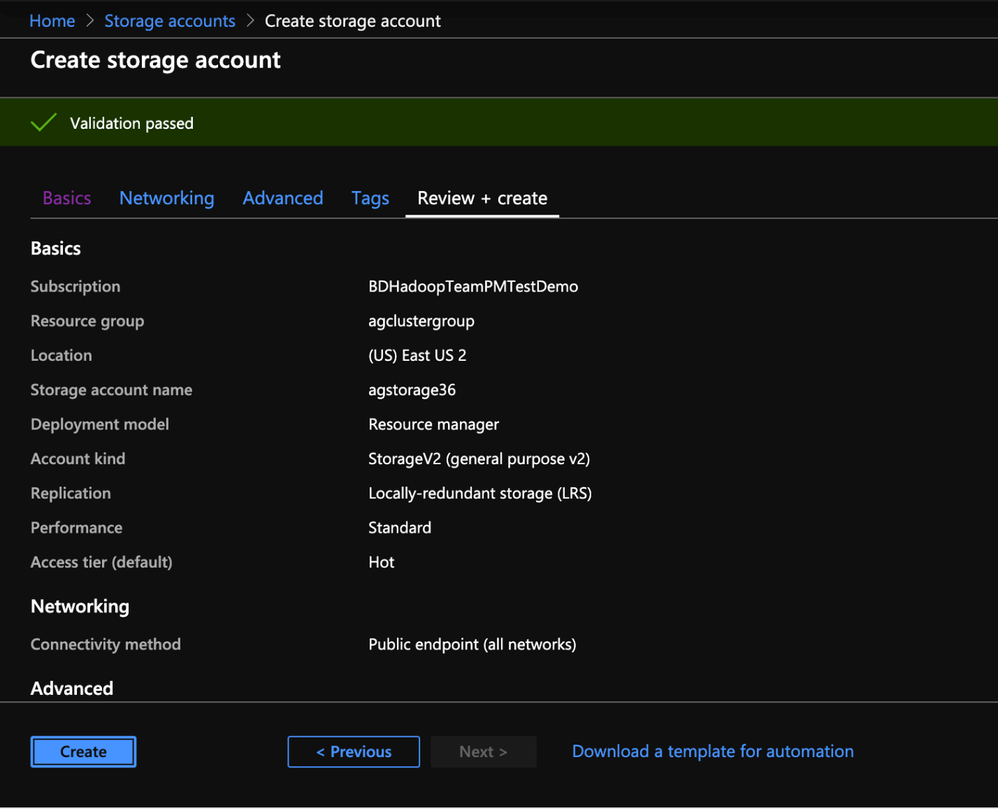Click the Advanced section heading at bottom
The image size is (998, 809).
pyautogui.click(x=72, y=688)
